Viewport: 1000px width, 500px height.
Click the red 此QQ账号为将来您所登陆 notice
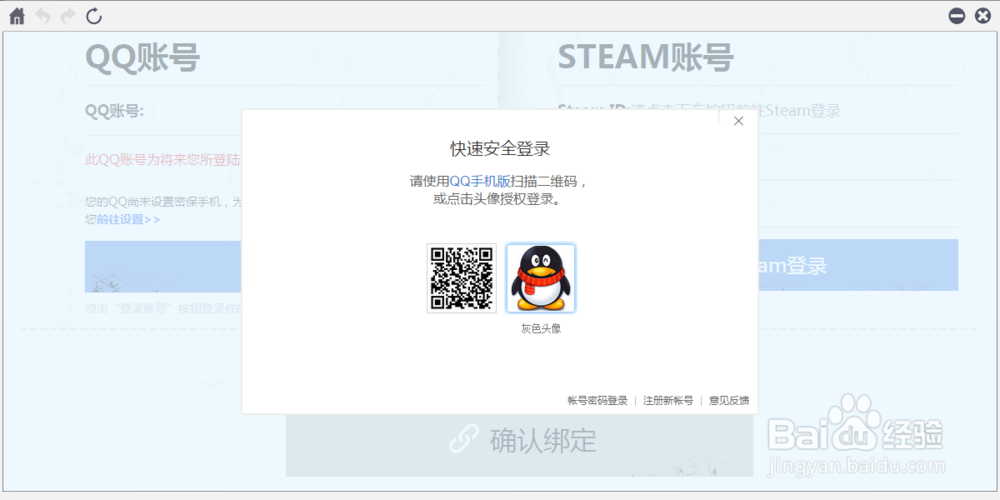pyautogui.click(x=163, y=159)
